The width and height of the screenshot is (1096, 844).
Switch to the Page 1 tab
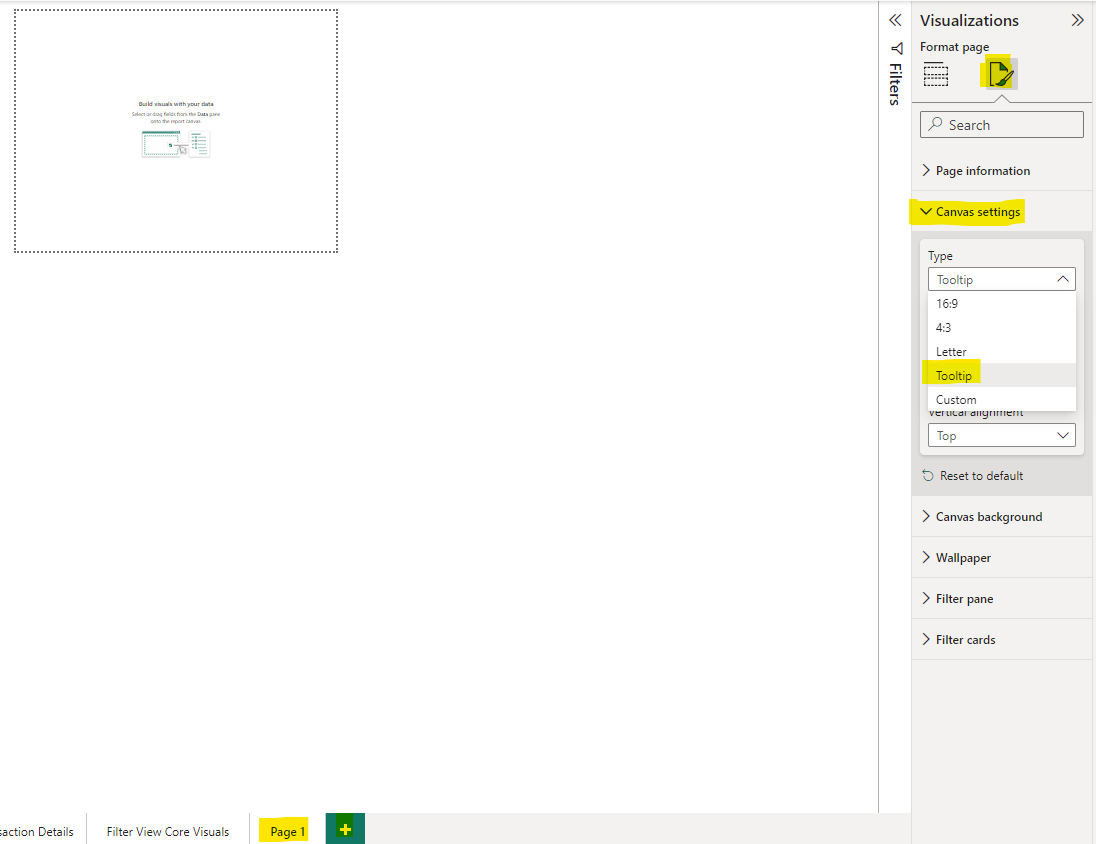click(287, 831)
